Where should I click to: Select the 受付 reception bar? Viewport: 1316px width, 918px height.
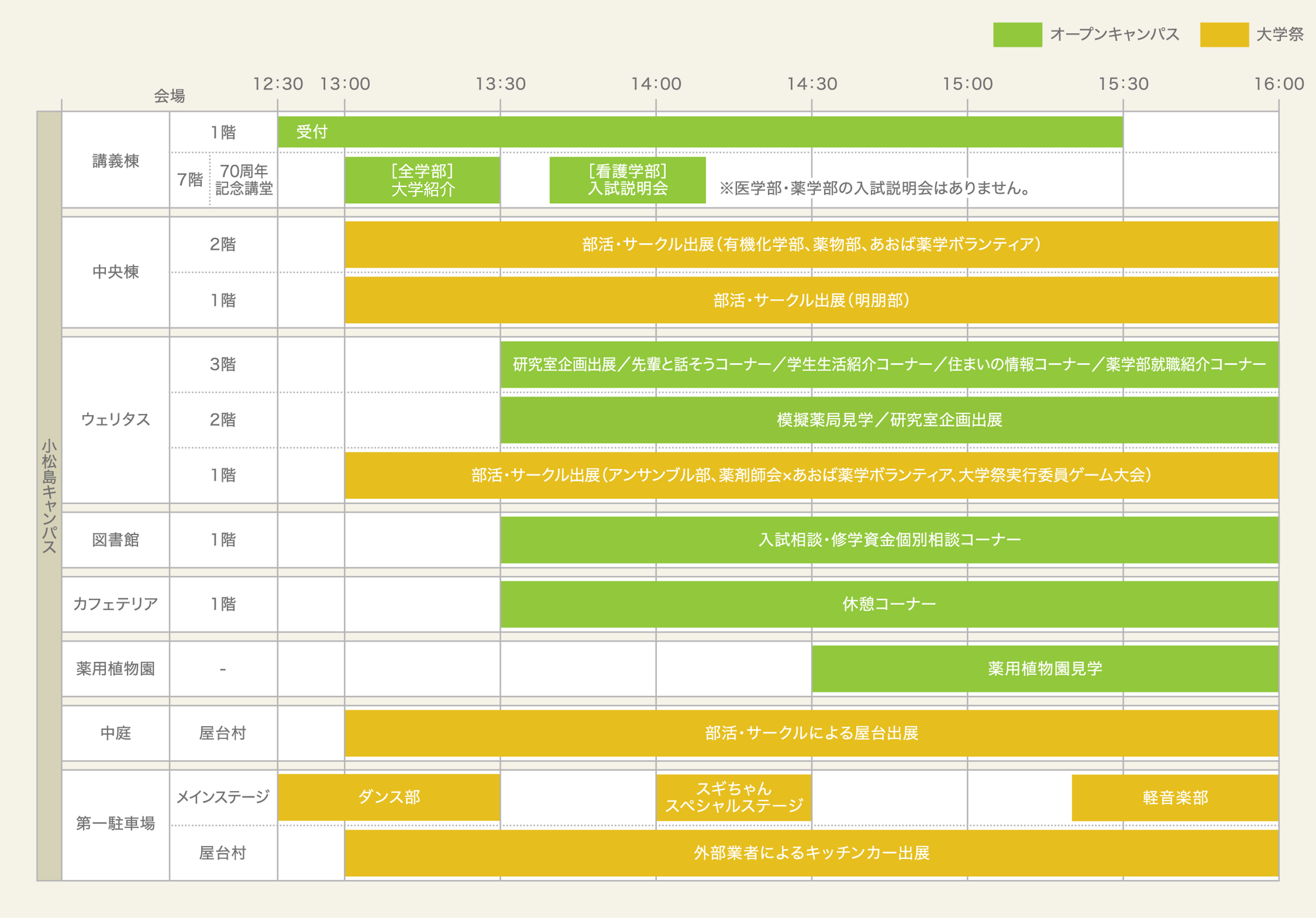(x=700, y=132)
